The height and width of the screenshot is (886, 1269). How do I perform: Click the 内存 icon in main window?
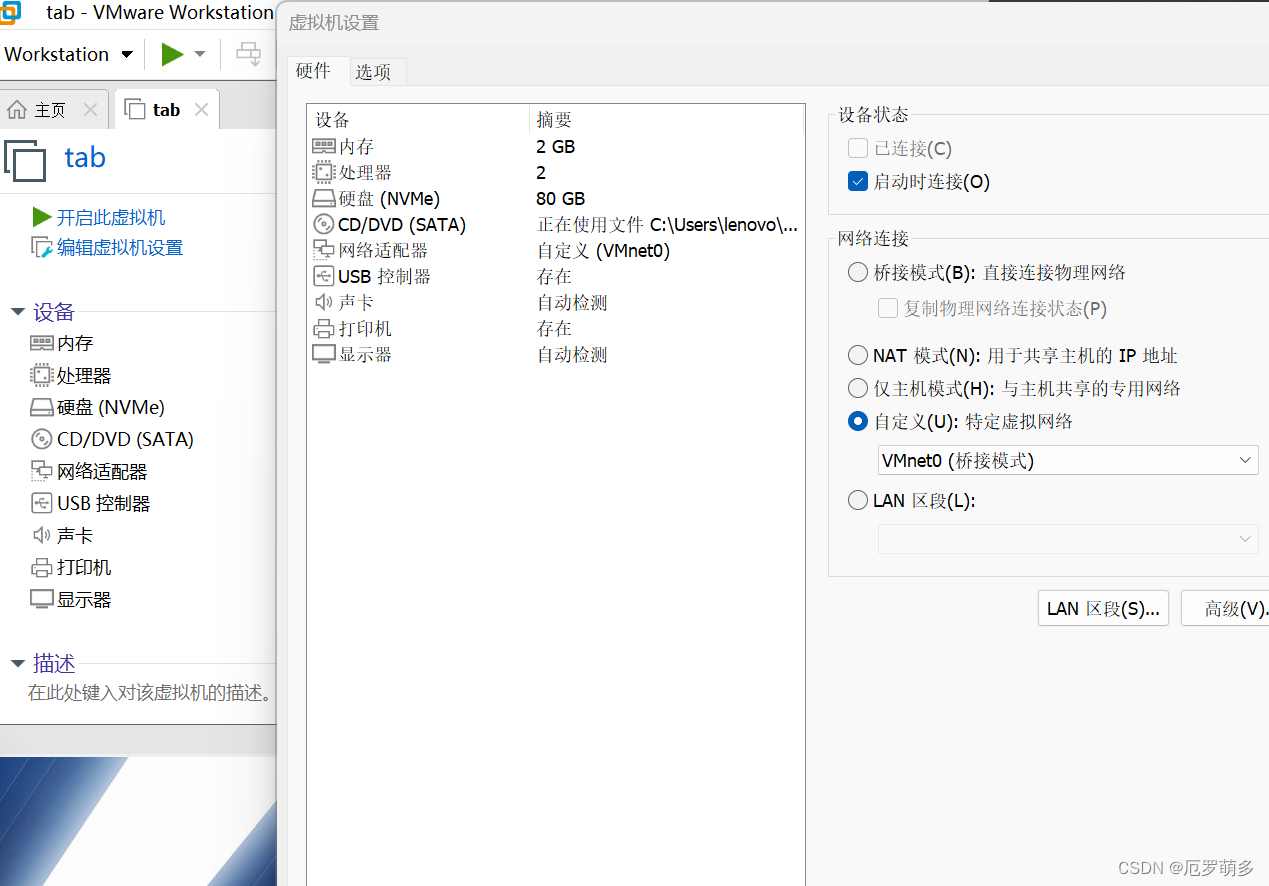tap(41, 343)
